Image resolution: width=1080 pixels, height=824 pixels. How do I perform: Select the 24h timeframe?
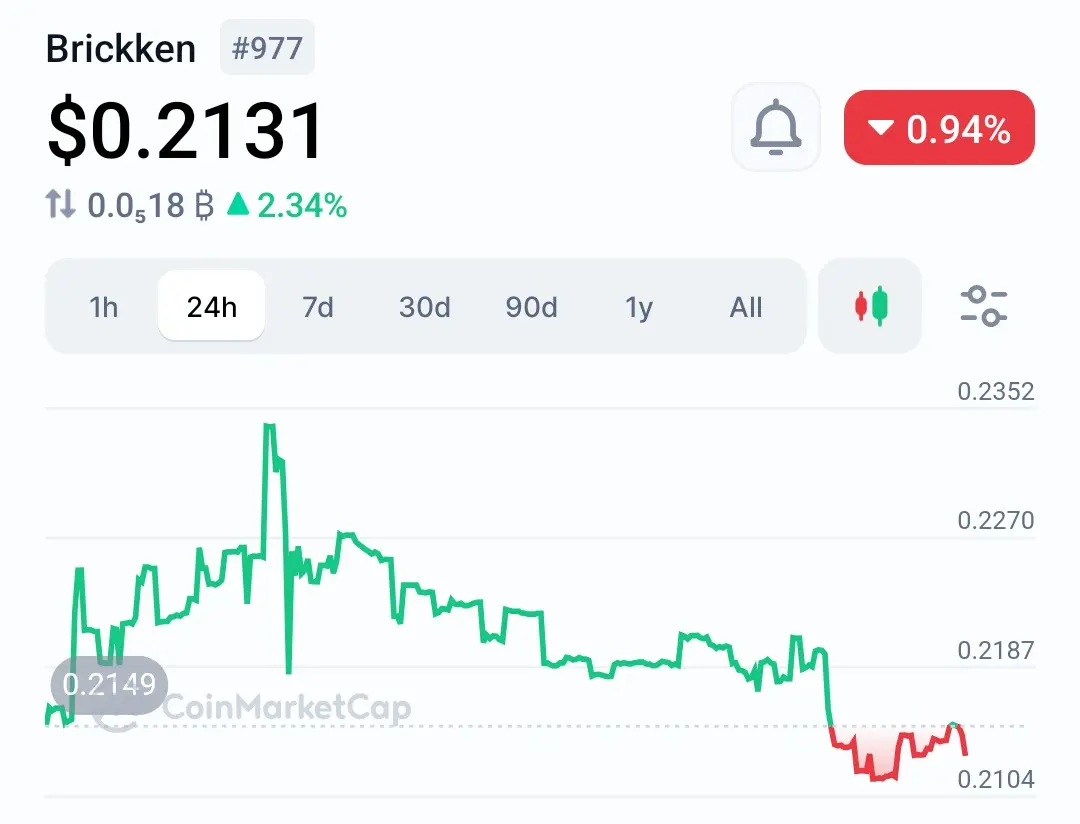click(x=211, y=306)
